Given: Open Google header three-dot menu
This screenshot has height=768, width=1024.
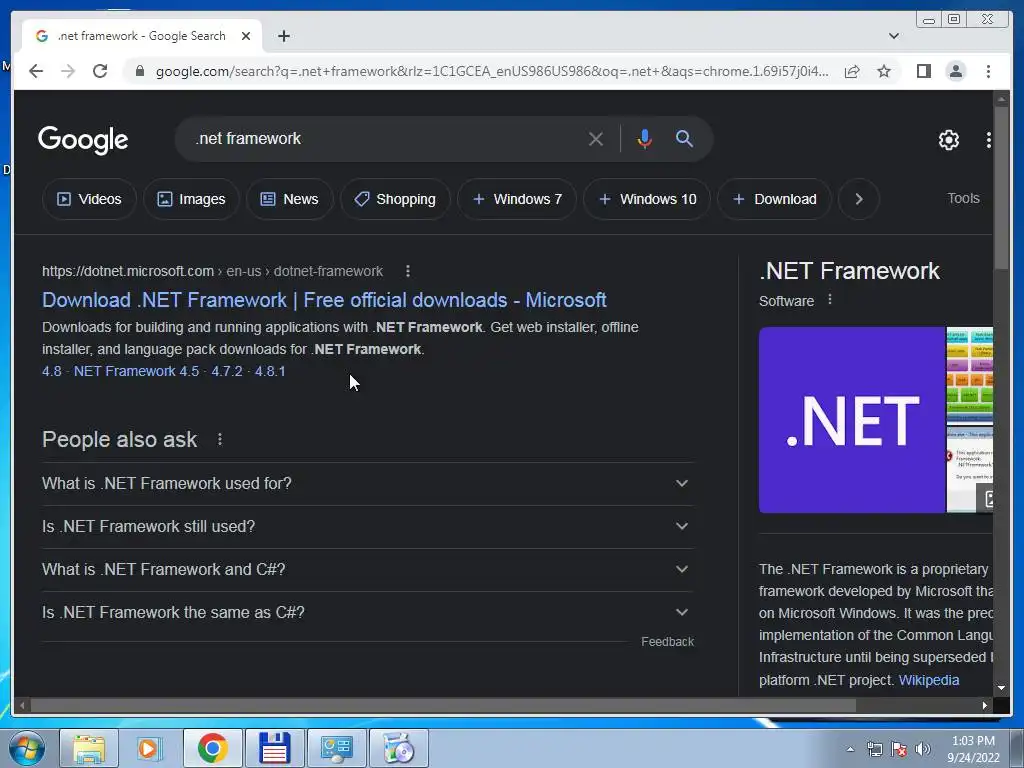Looking at the screenshot, I should (988, 139).
